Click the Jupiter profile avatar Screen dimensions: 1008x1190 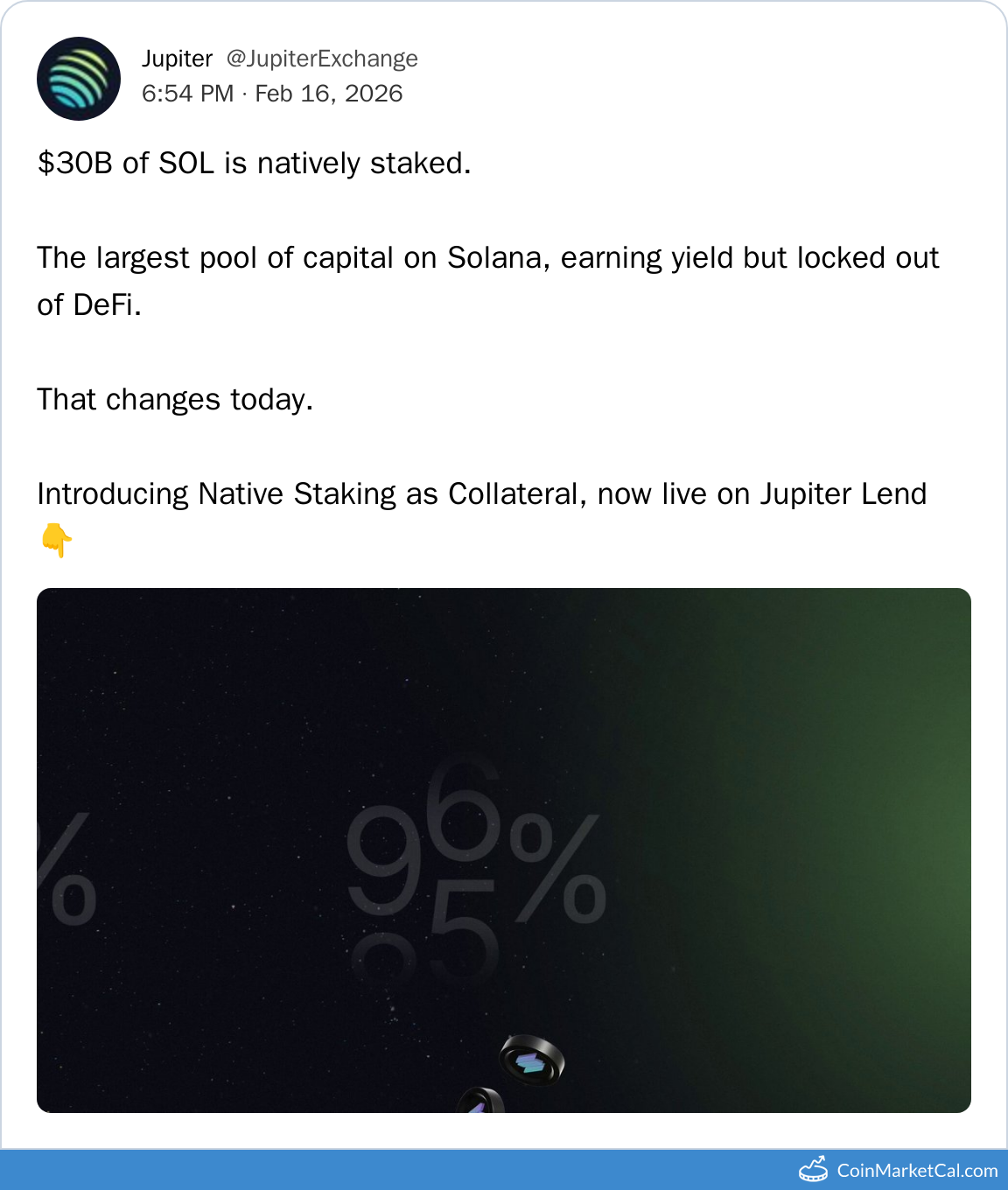pyautogui.click(x=79, y=79)
